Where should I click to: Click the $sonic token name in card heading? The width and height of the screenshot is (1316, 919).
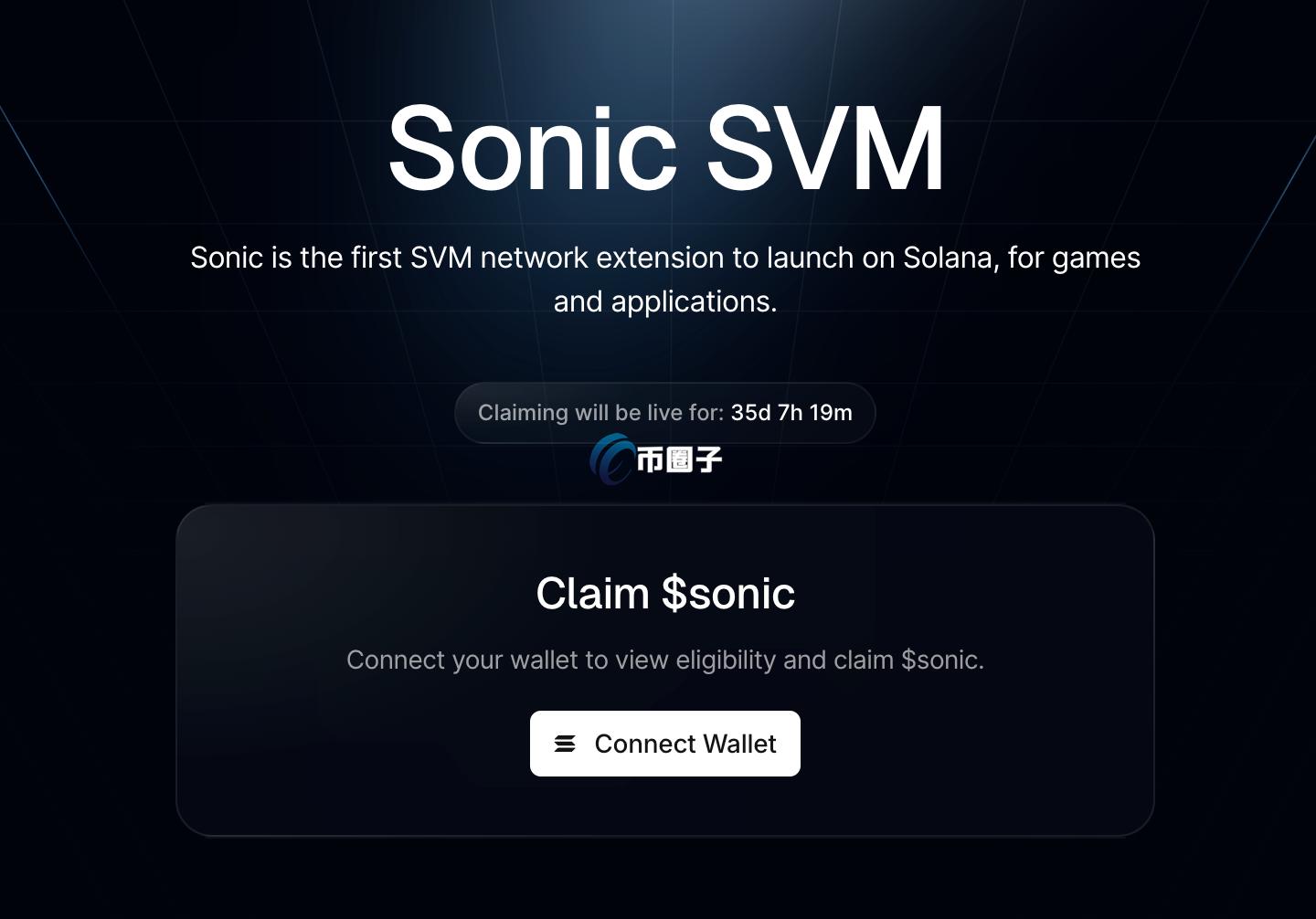728,594
